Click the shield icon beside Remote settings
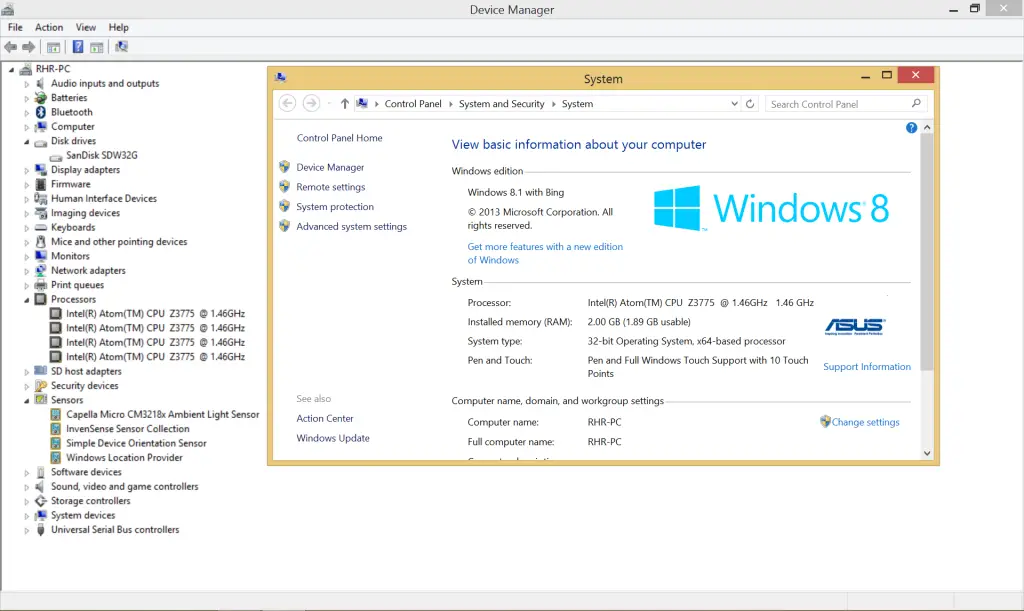 (284, 187)
